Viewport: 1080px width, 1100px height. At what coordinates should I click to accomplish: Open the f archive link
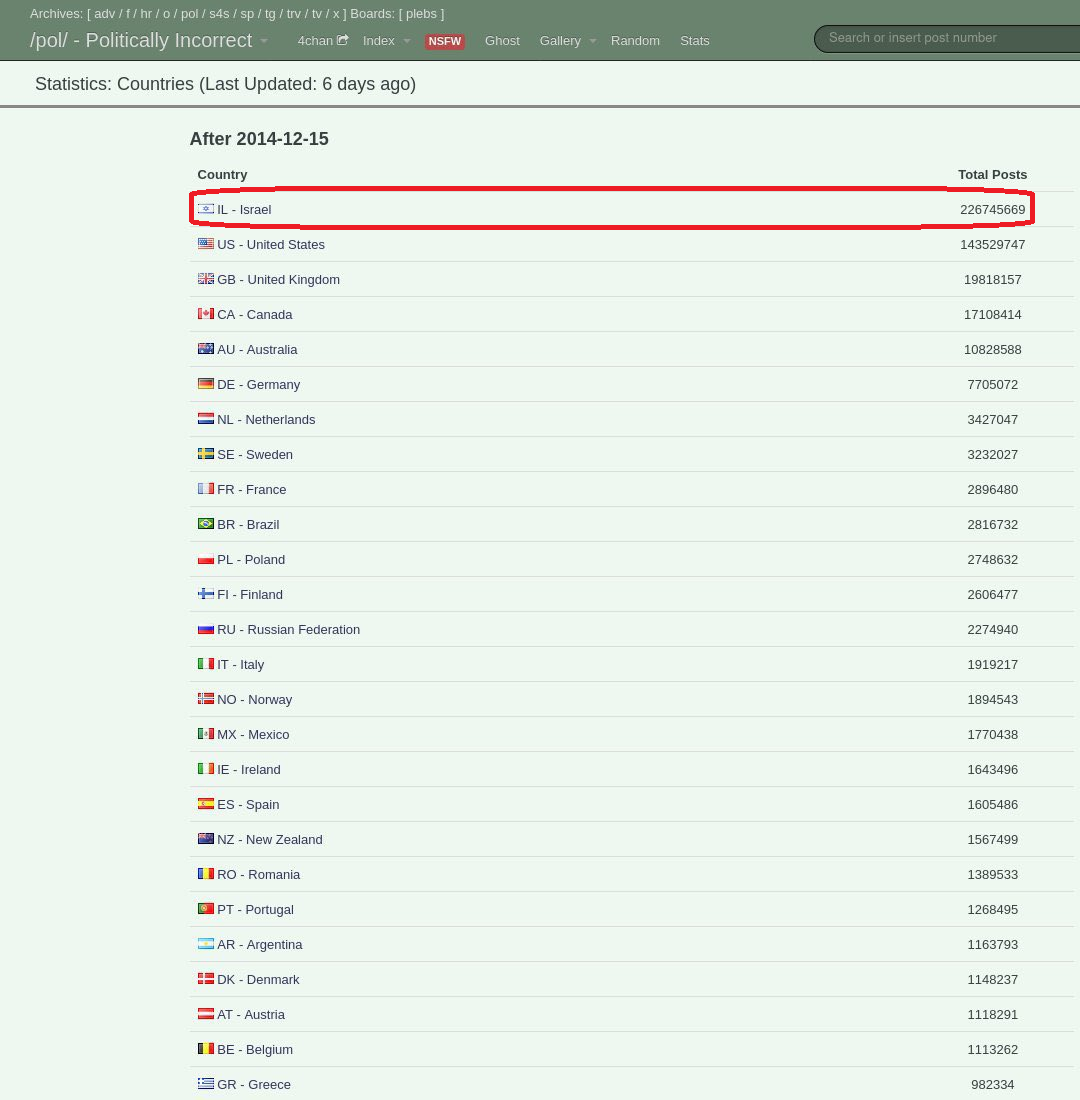pos(128,13)
